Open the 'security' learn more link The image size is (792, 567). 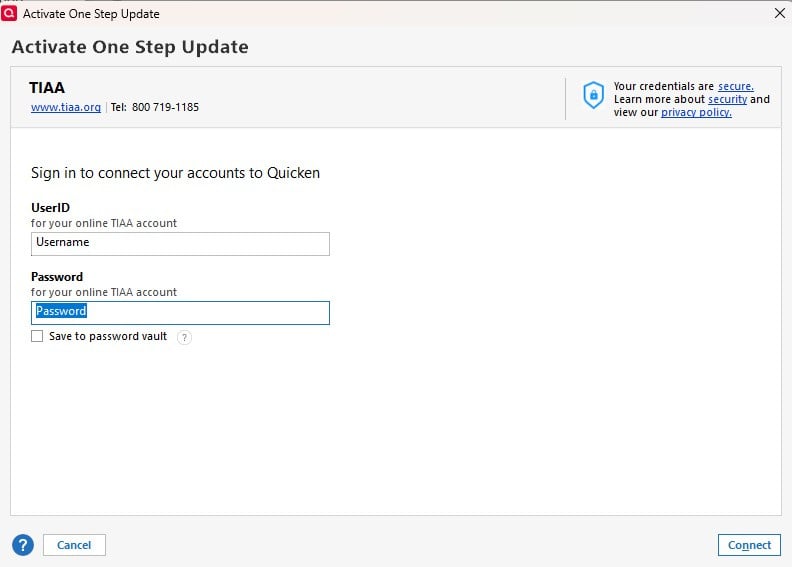pos(727,99)
